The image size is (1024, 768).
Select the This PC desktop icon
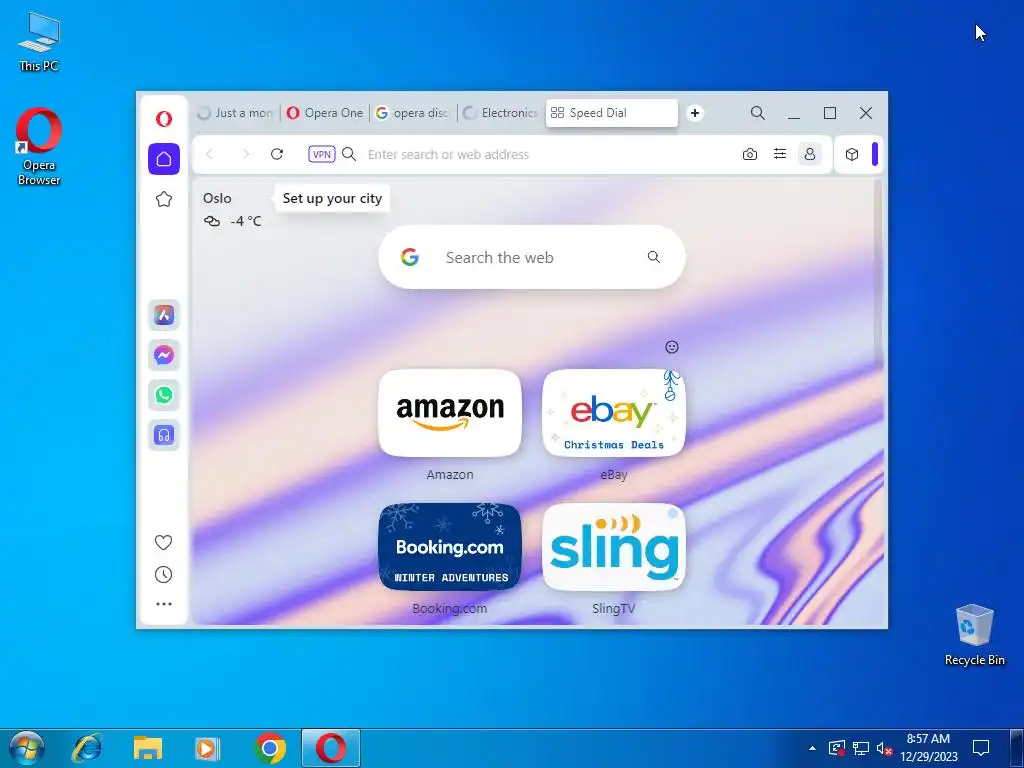pos(39,41)
